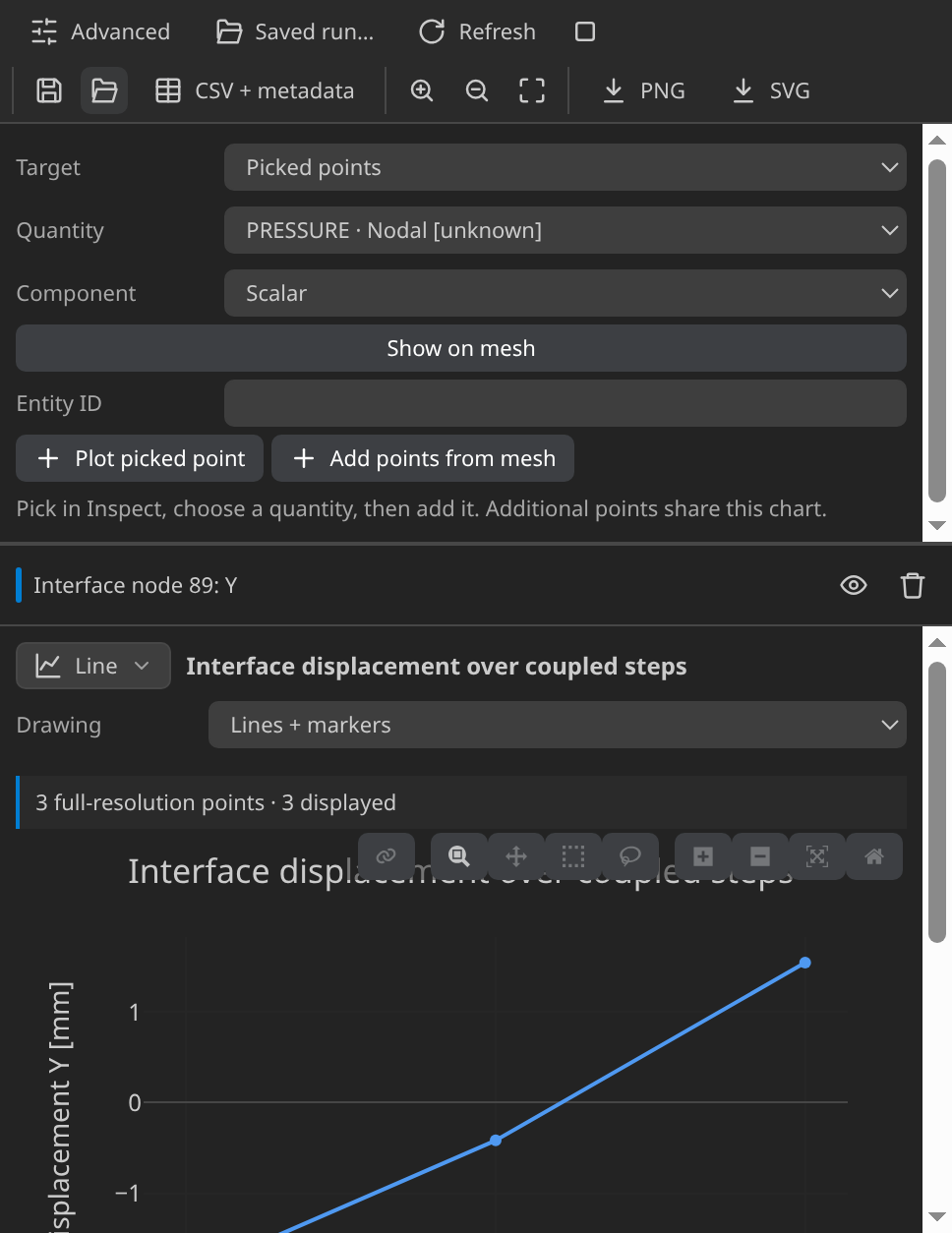
Task: Click the open folder toolbar icon
Action: 104,90
